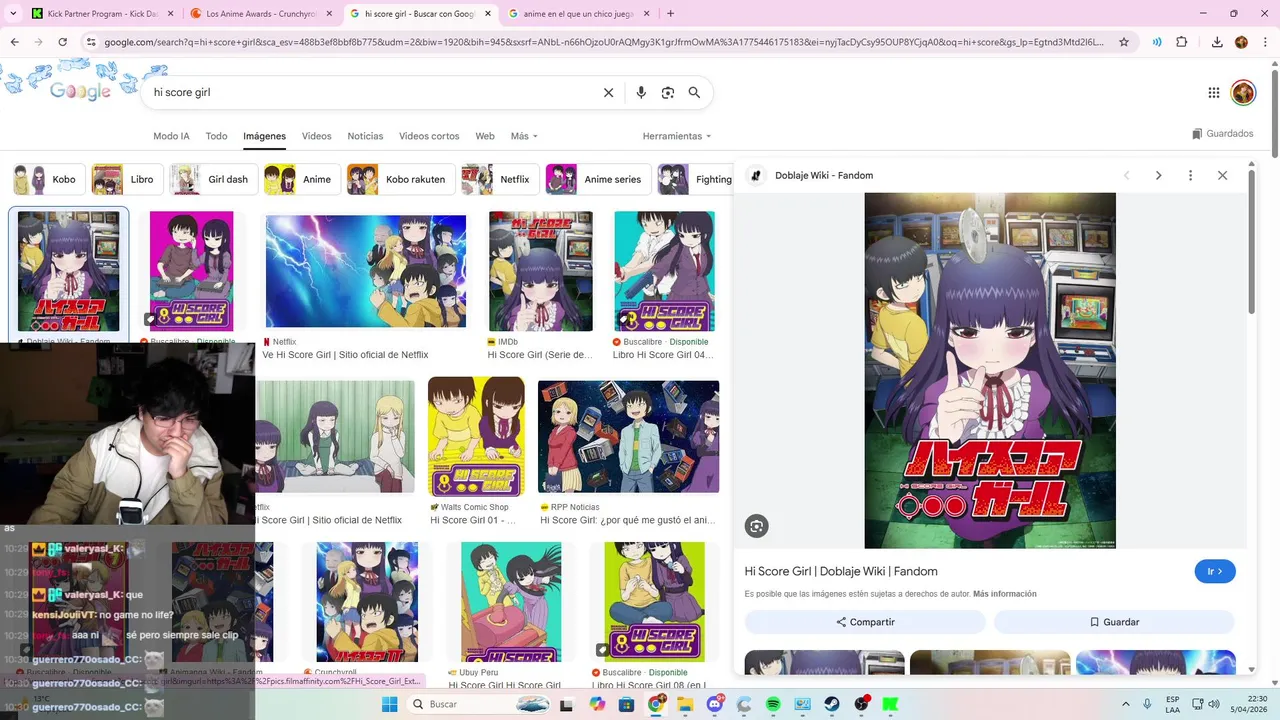Select the Kobo filter chip
Viewport: 1280px width, 720px height.
[x=47, y=179]
